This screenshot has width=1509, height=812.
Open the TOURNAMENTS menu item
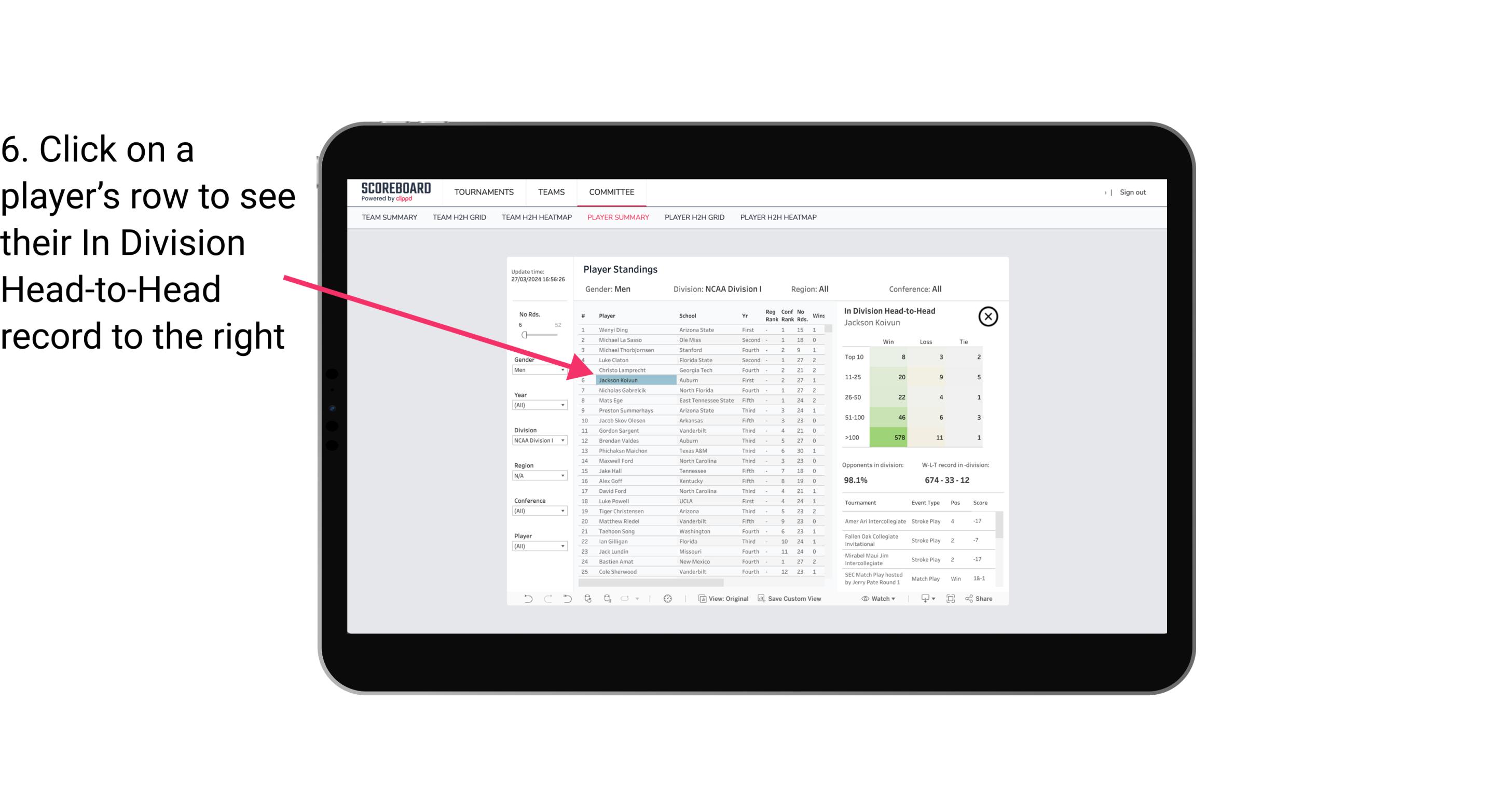pyautogui.click(x=484, y=192)
